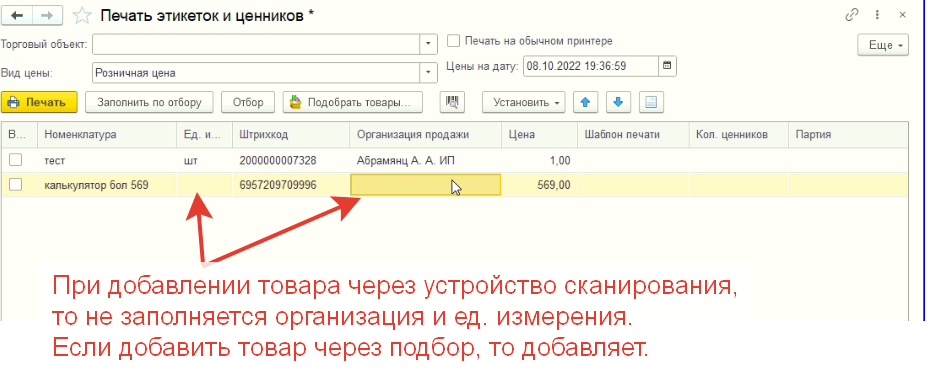Screen dimensions: 933x379
Task: Open the Еще menu
Action: tap(883, 45)
